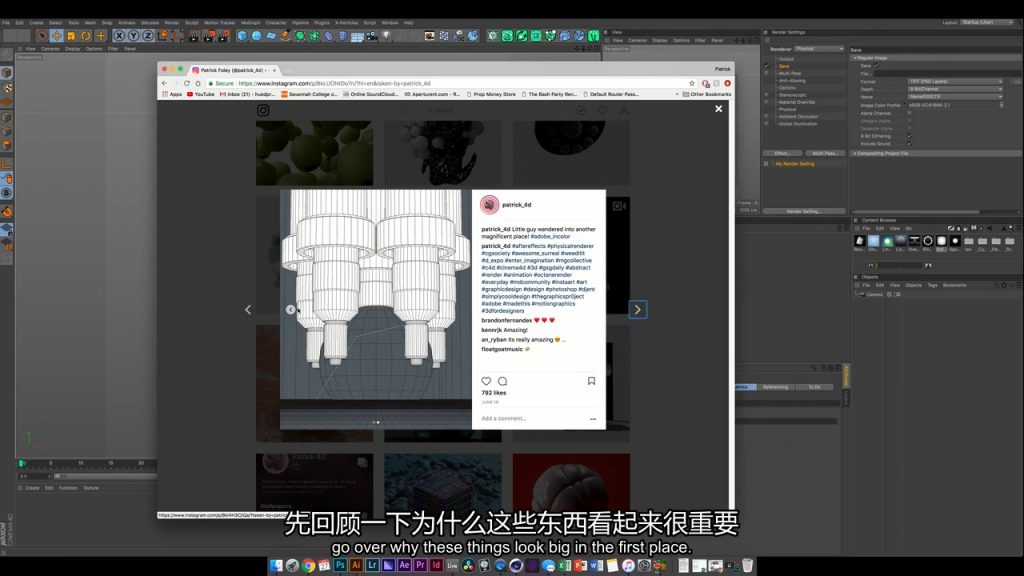Select the Move tool in toolbar
Image resolution: width=1024 pixels, height=576 pixels.
point(57,36)
